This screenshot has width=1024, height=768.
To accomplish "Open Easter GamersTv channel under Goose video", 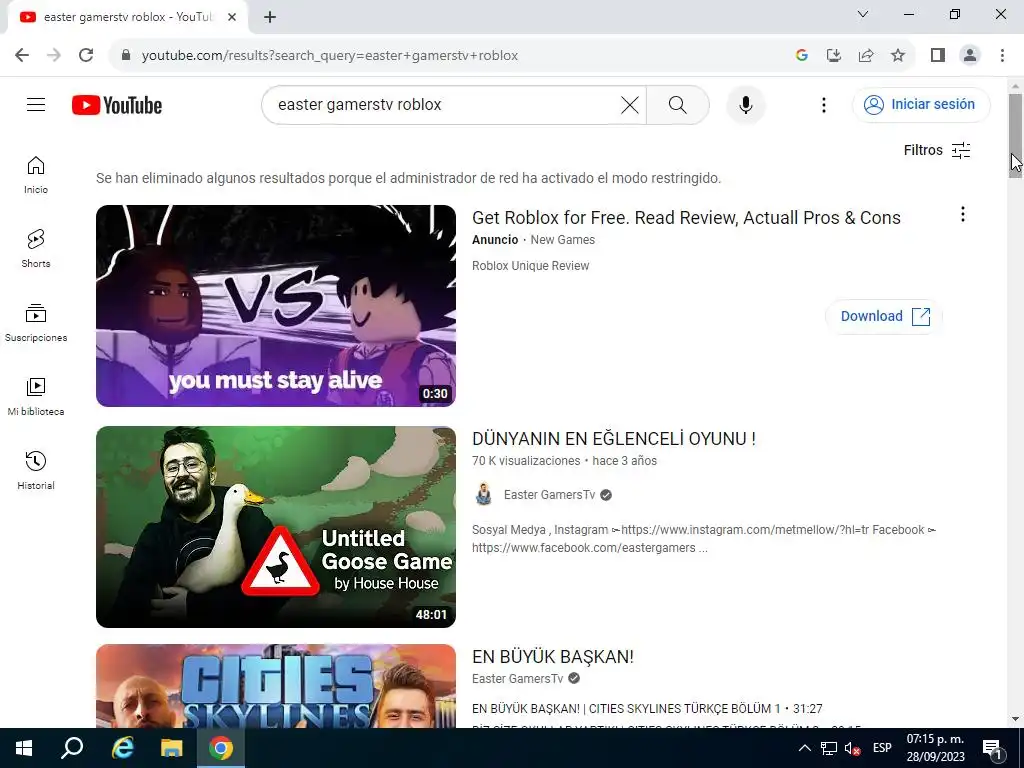I will 549,495.
